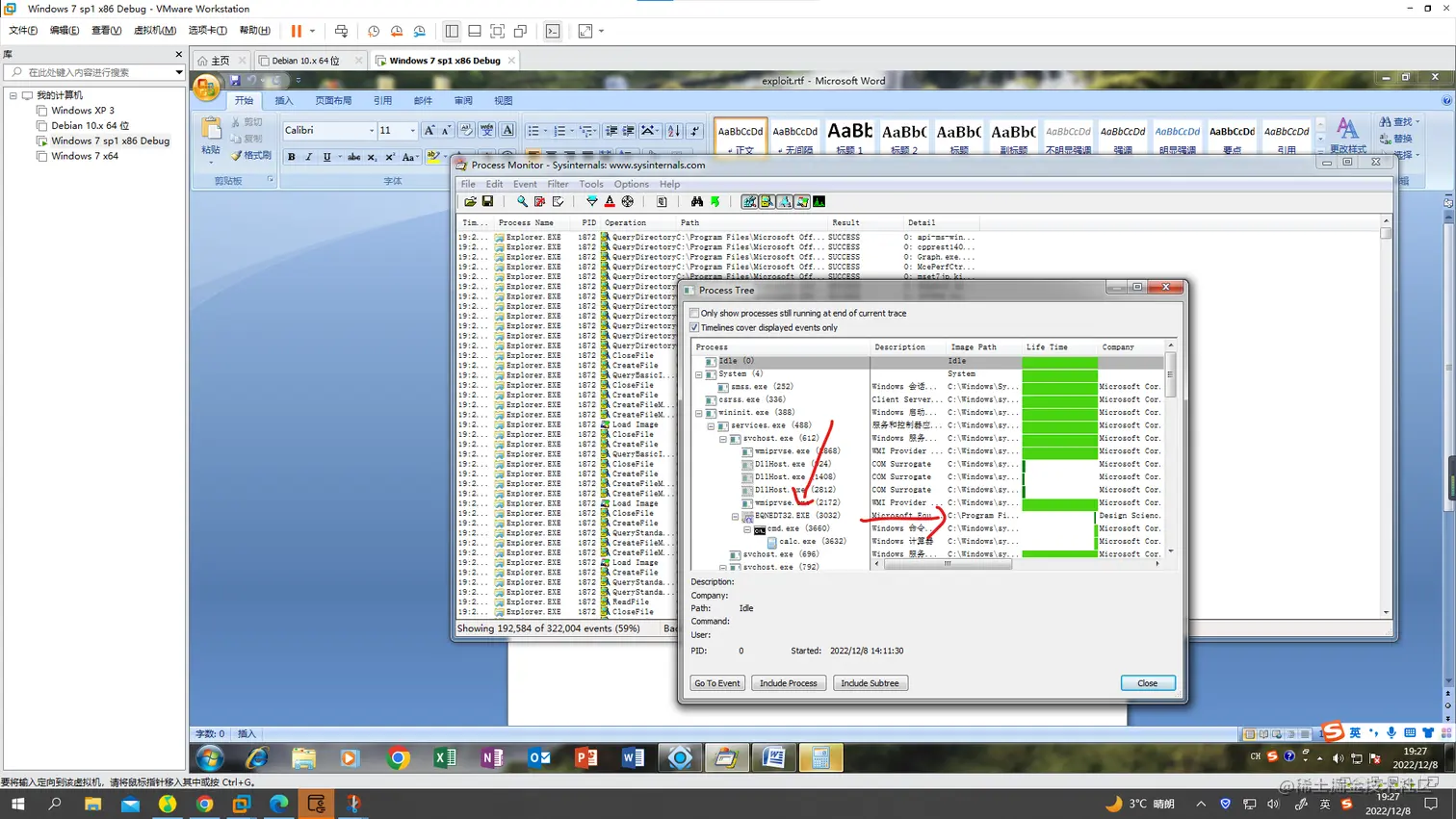Toggle Show Process and Thread Activity

tap(802, 202)
